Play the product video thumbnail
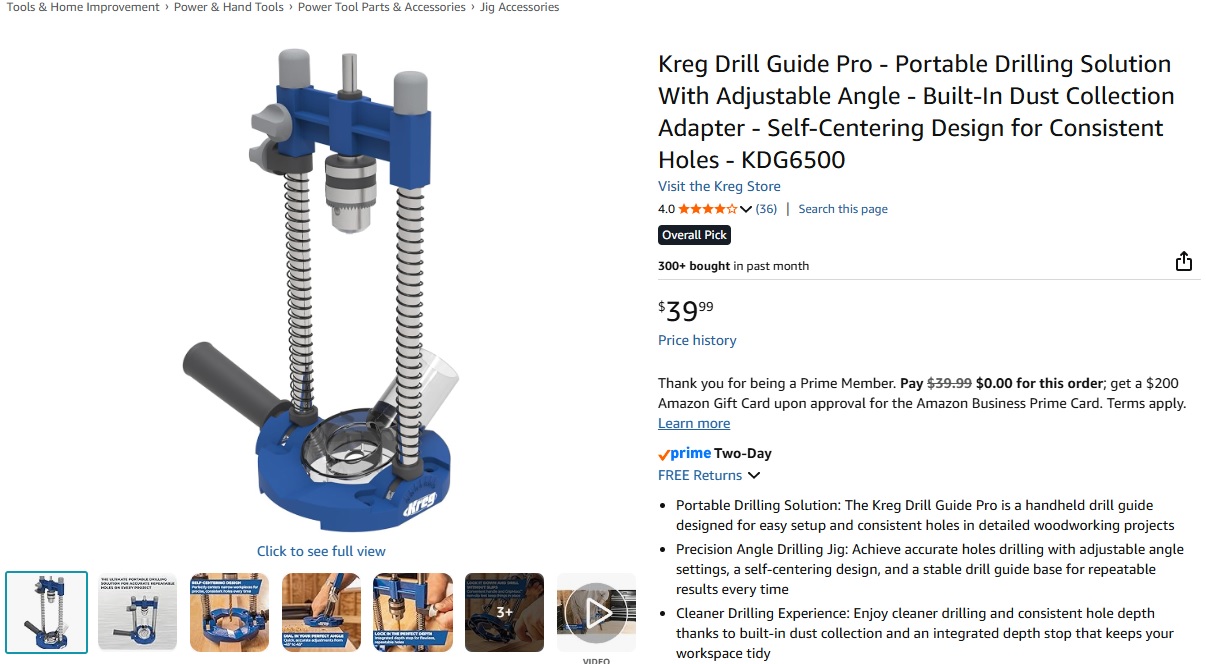The height and width of the screenshot is (664, 1206). click(x=596, y=612)
